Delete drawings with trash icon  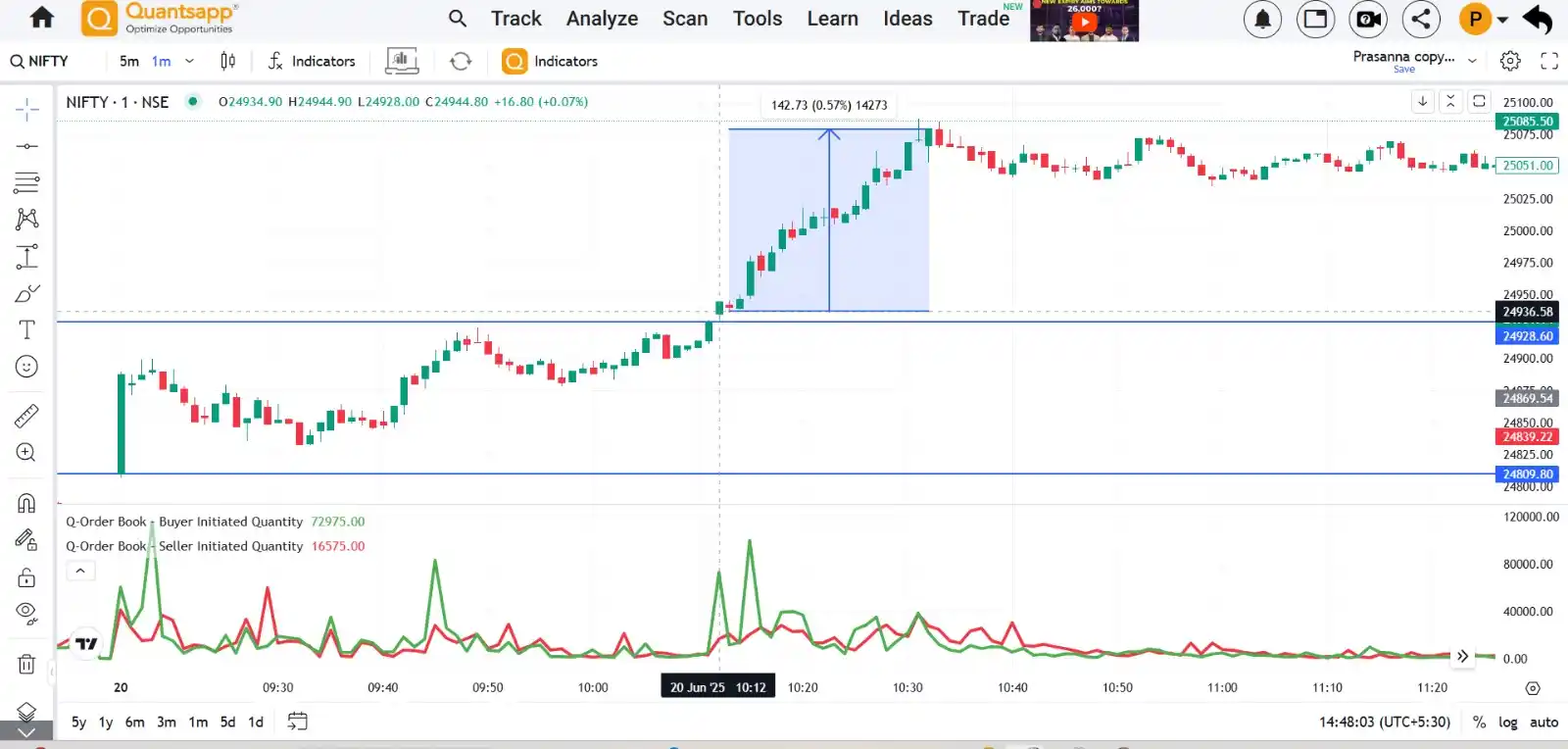pyautogui.click(x=27, y=665)
